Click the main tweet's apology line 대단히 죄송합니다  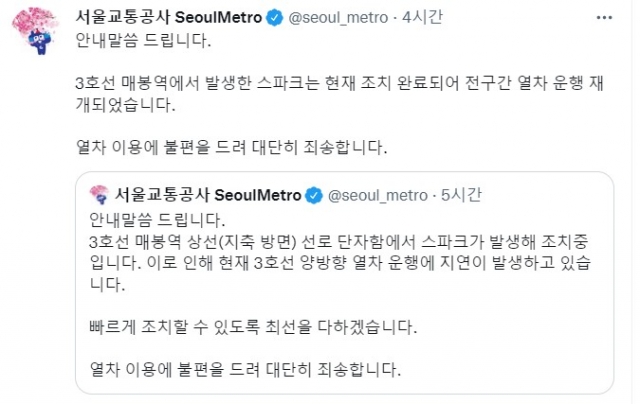231,147
